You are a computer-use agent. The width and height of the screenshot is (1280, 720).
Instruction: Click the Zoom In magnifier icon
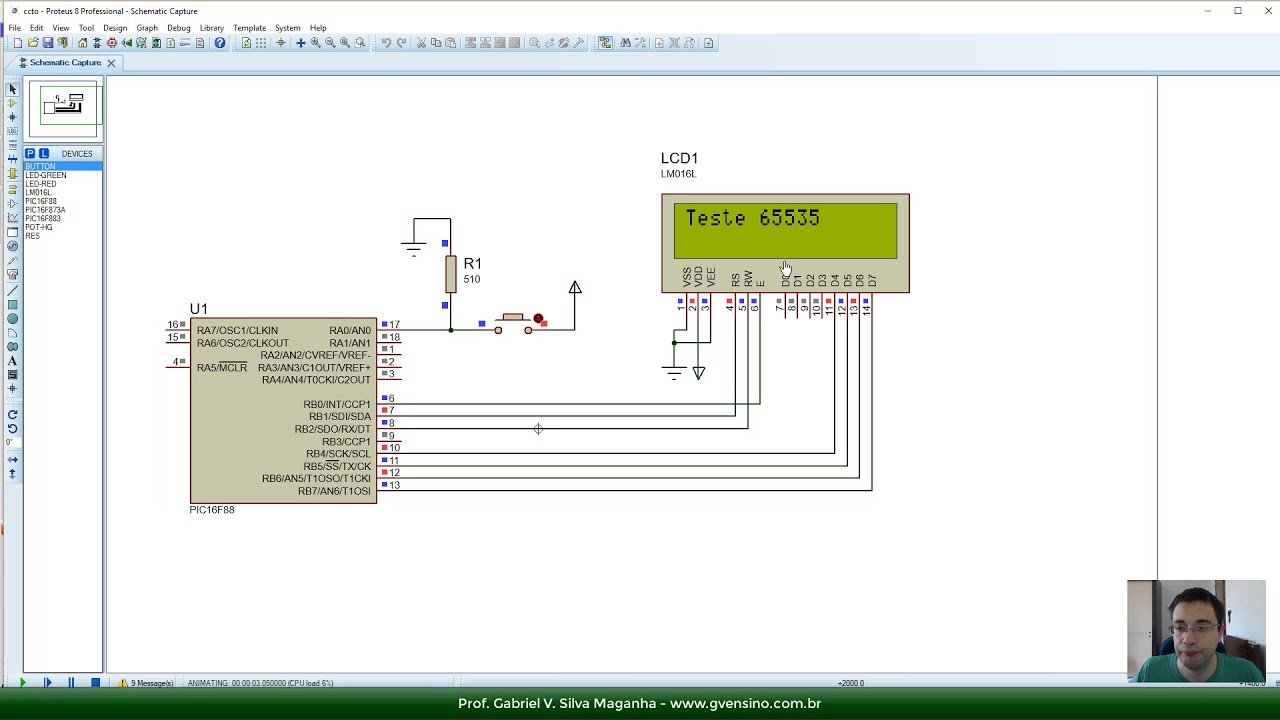pyautogui.click(x=315, y=43)
